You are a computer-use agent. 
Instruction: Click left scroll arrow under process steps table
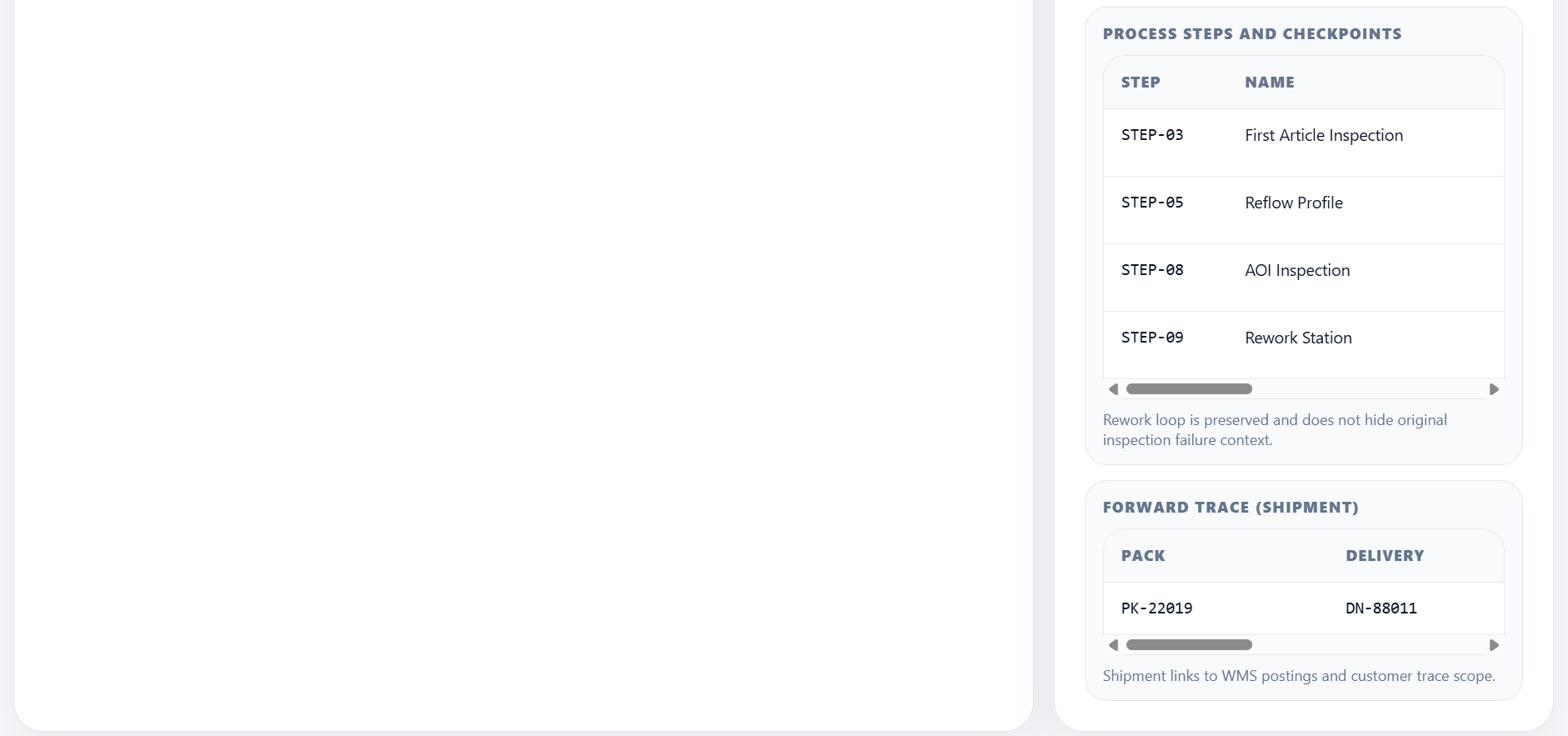click(1114, 389)
